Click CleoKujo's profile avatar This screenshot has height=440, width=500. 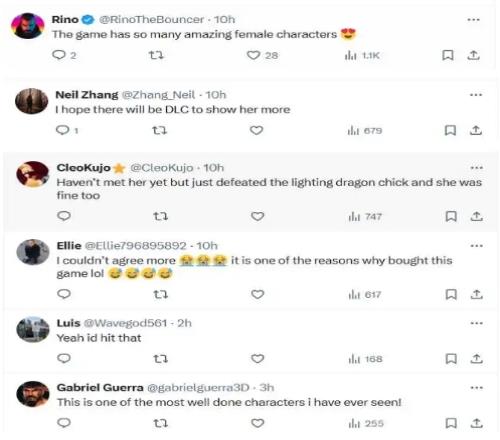point(33,174)
